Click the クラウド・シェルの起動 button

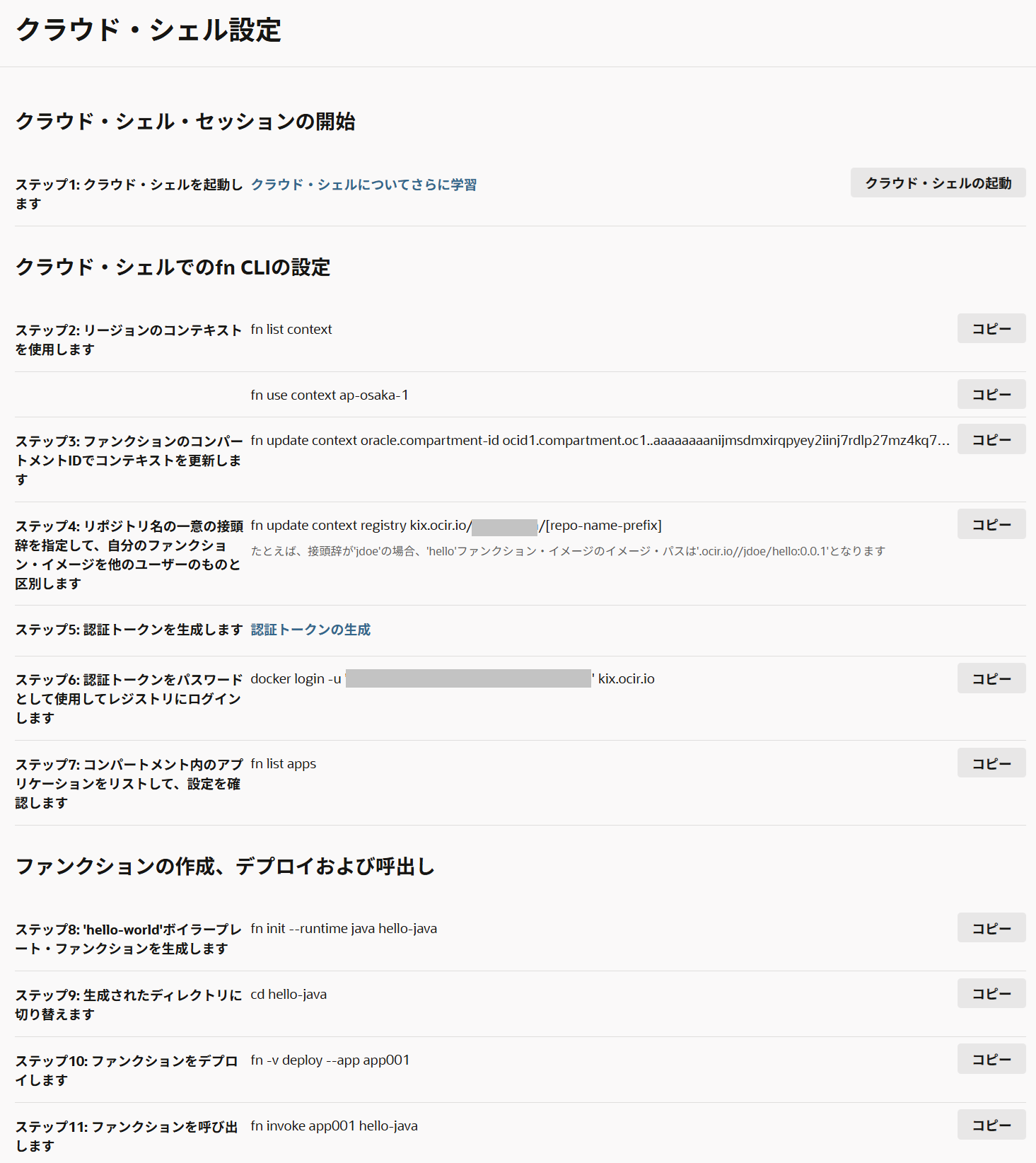pyautogui.click(x=938, y=183)
